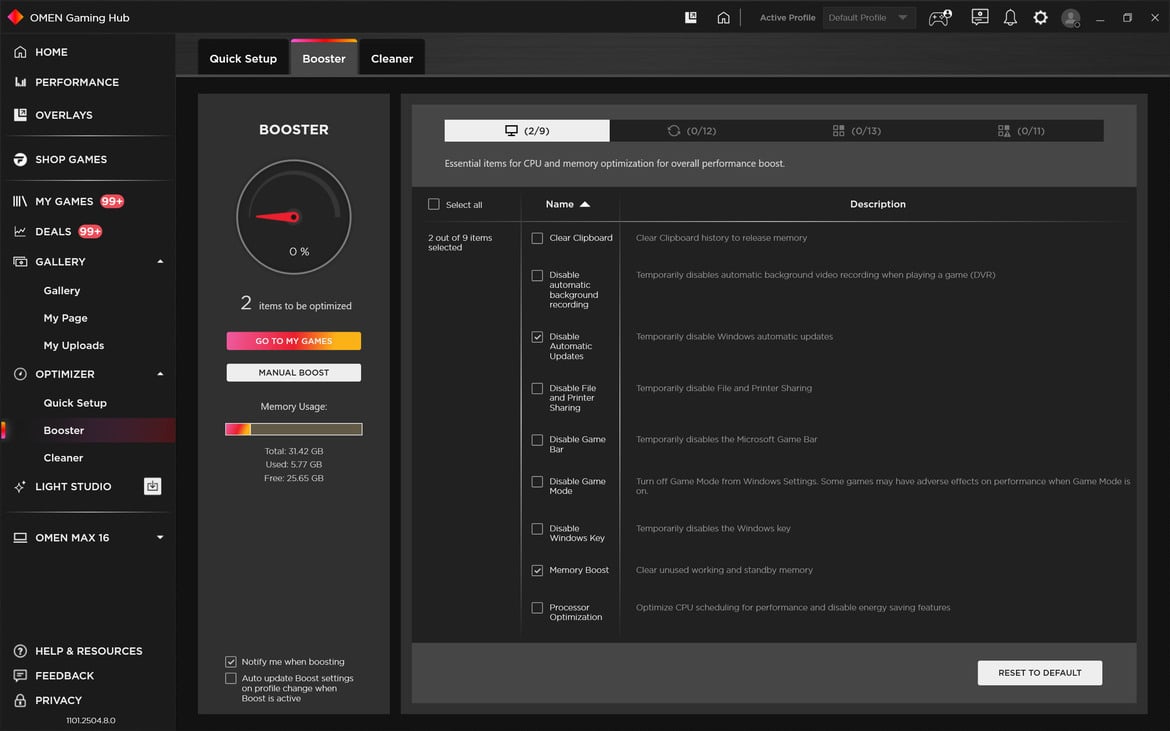Viewport: 1170px width, 731px height.
Task: Open Cleaner under OPTIMIZER in sidebar
Action: coord(63,458)
